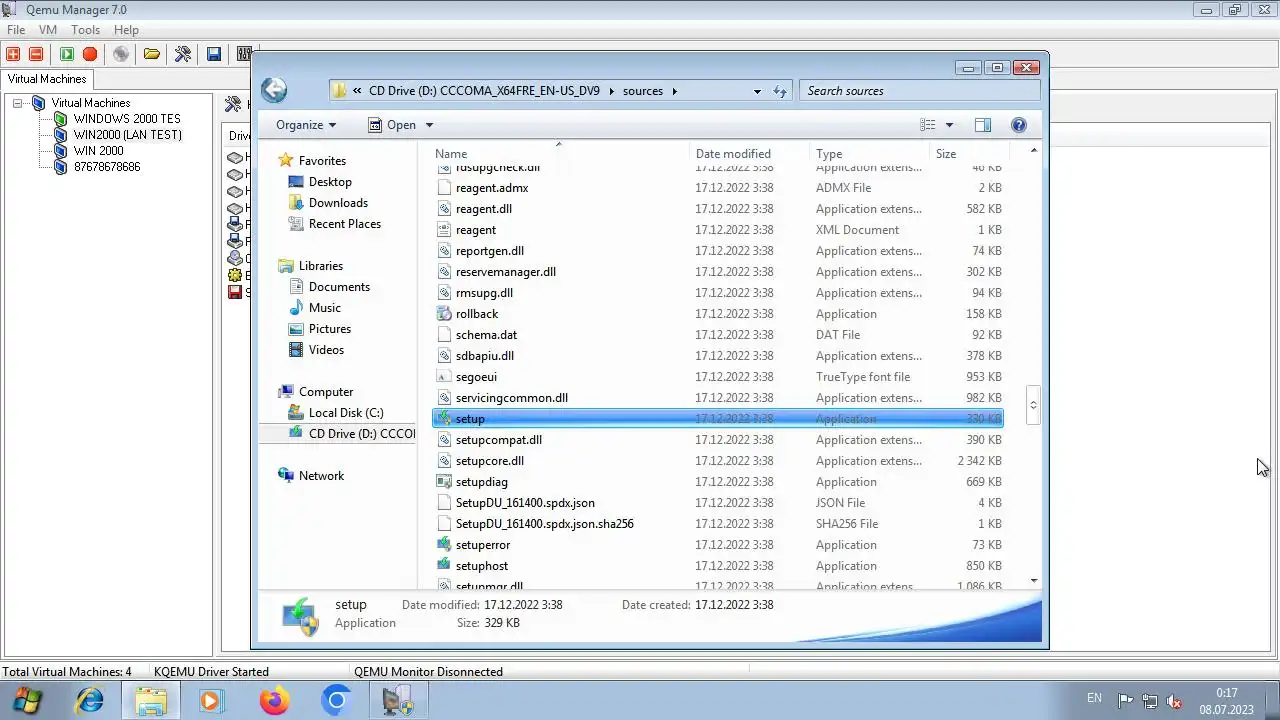Open the Windows Start button
Screen dimensions: 1280x720
(x=27, y=701)
